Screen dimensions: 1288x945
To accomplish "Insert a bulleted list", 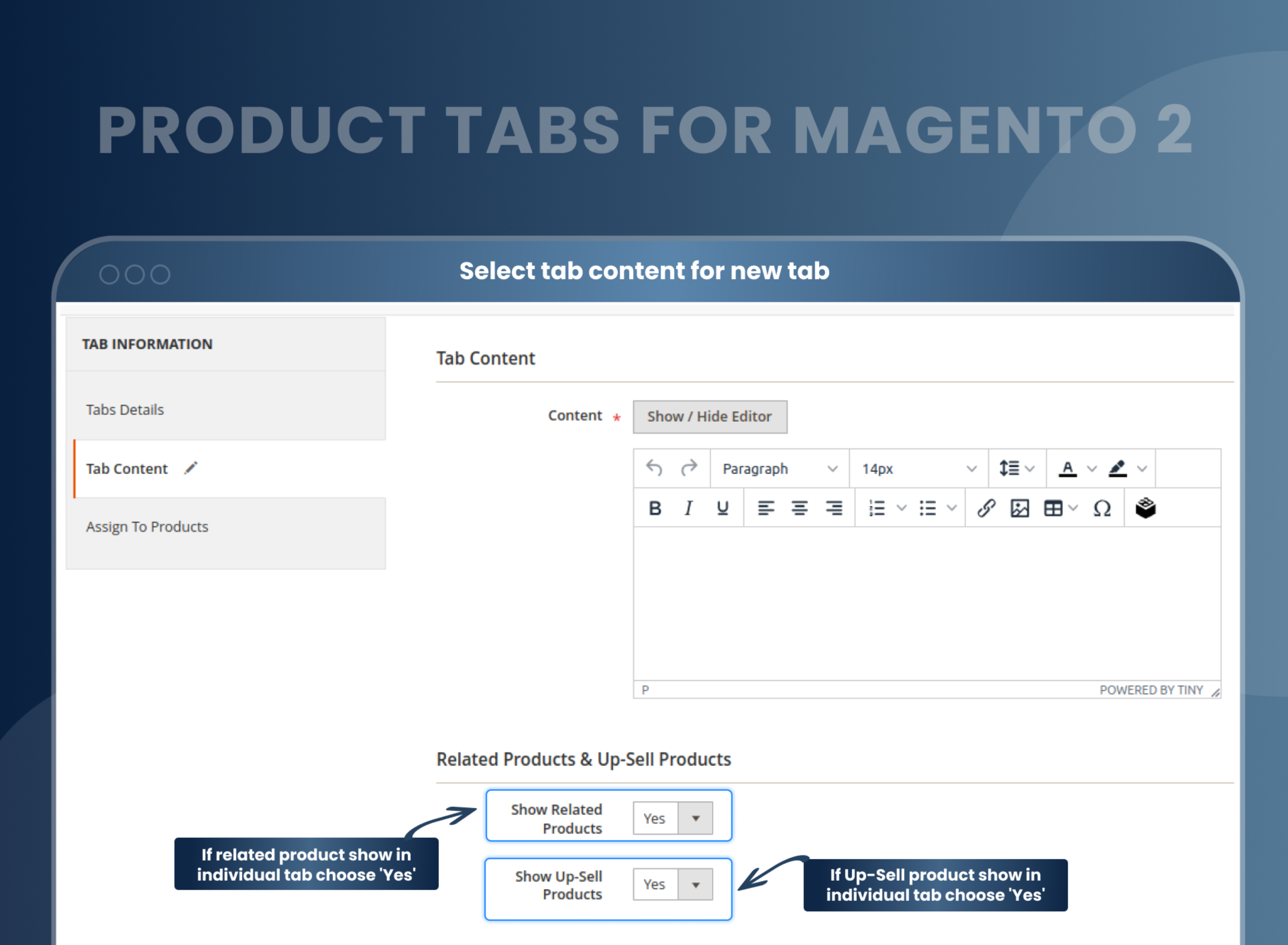I will [x=928, y=508].
